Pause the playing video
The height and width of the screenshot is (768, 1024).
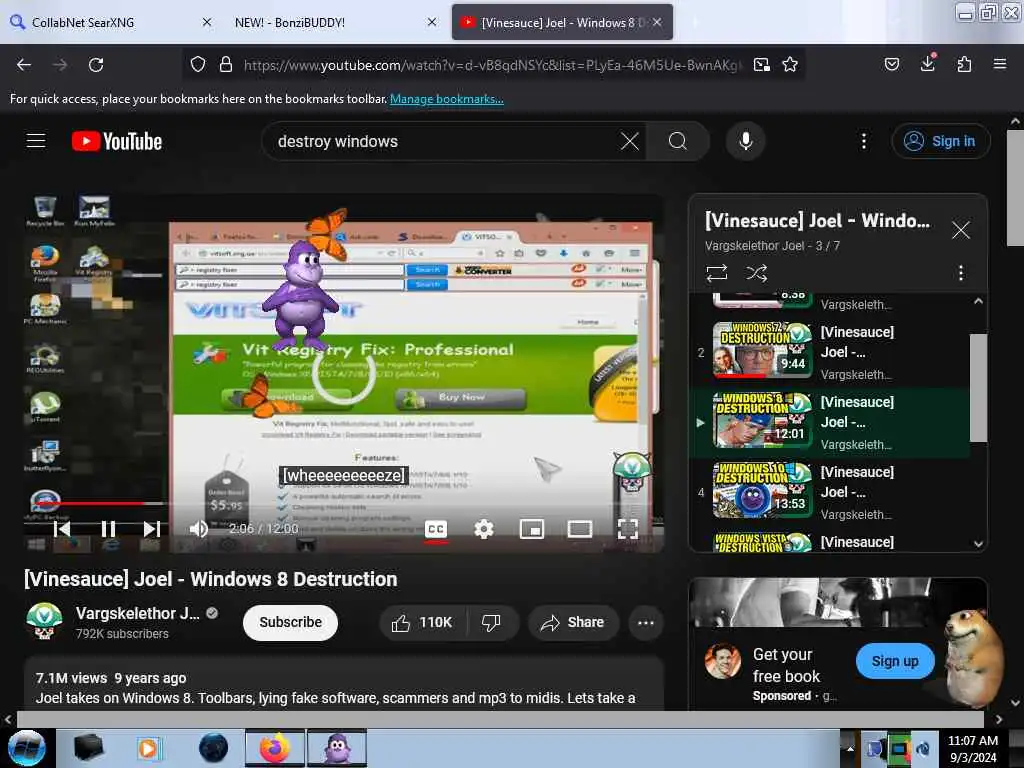click(108, 529)
